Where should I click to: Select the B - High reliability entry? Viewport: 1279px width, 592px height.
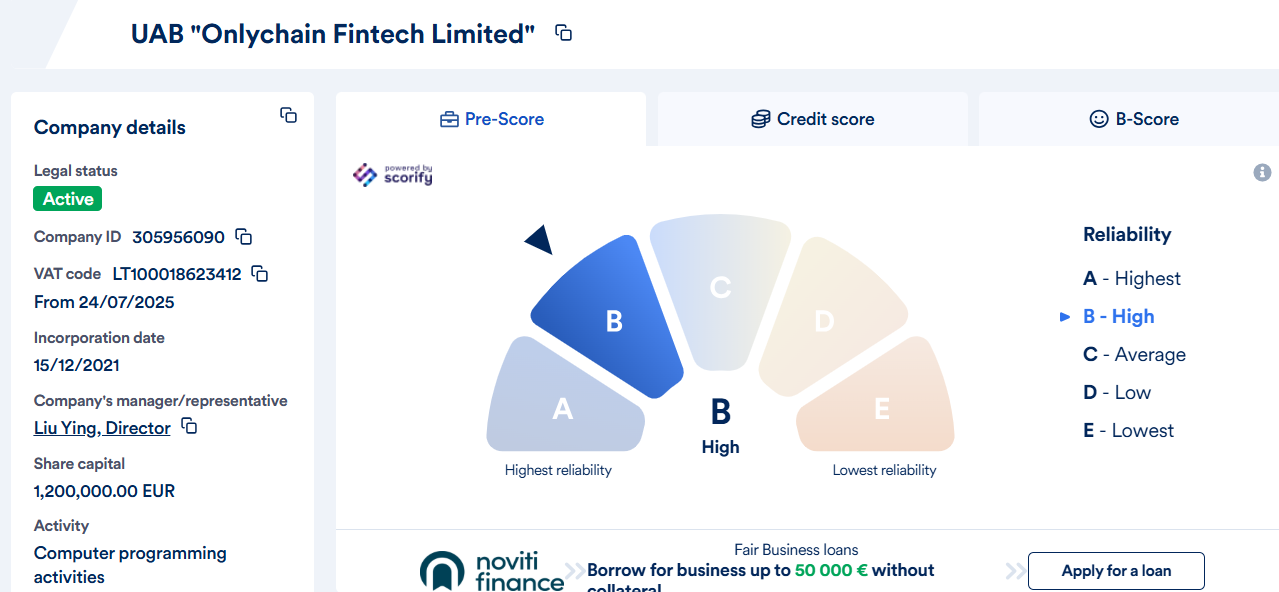pyautogui.click(x=1118, y=316)
